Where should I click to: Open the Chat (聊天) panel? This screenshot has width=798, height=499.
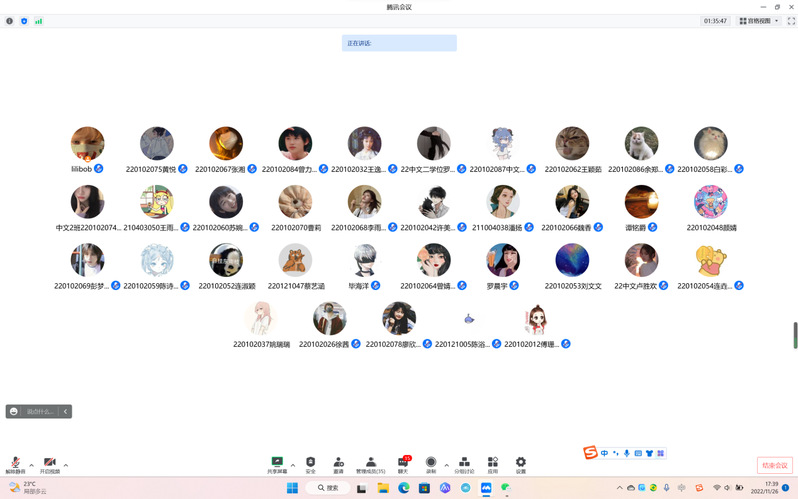pos(403,464)
